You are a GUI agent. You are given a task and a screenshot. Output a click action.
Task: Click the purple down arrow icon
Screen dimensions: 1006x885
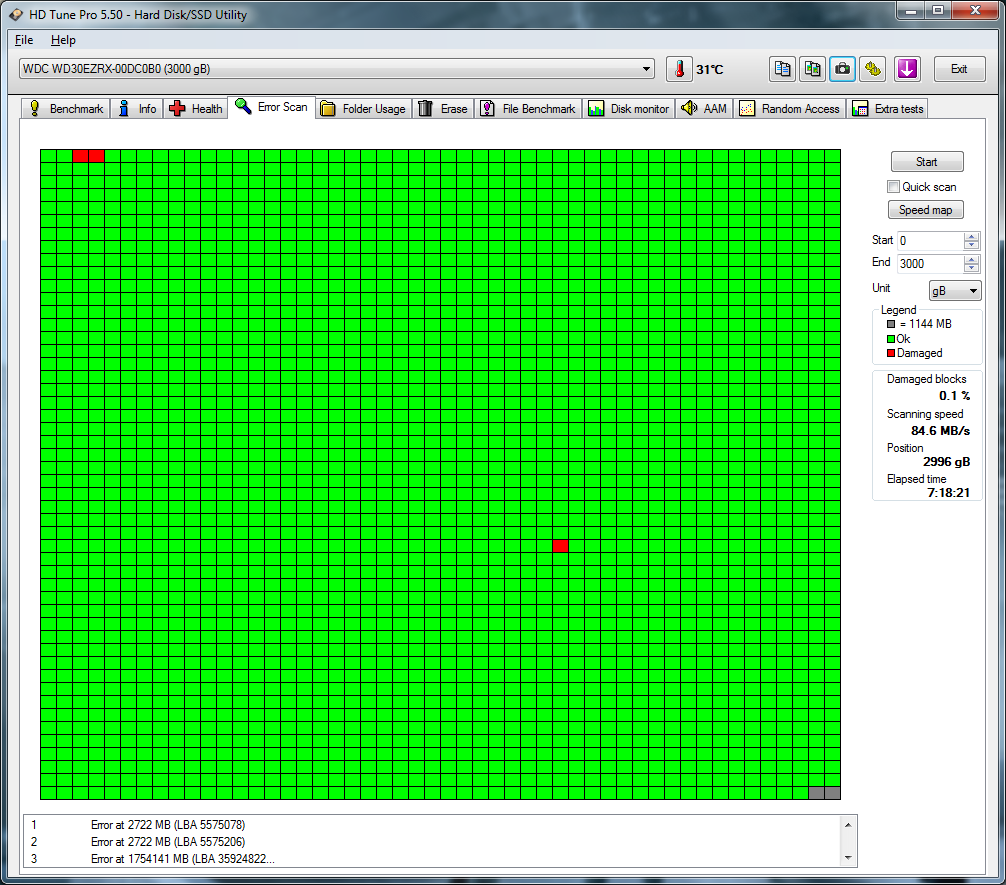pyautogui.click(x=907, y=69)
